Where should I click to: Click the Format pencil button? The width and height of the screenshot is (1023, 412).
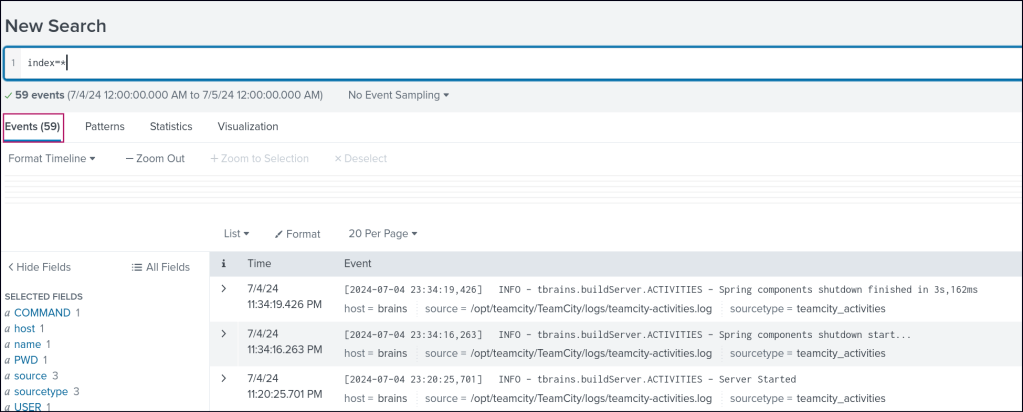pyautogui.click(x=297, y=233)
